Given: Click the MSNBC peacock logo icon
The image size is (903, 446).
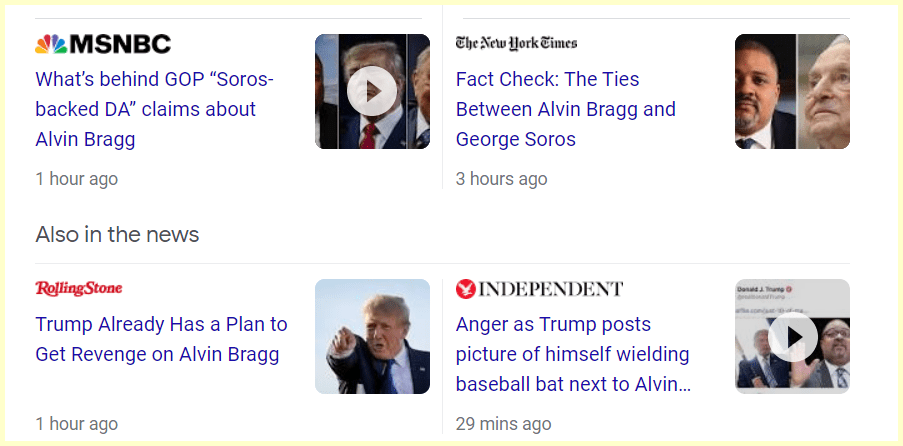Looking at the screenshot, I should (51, 44).
